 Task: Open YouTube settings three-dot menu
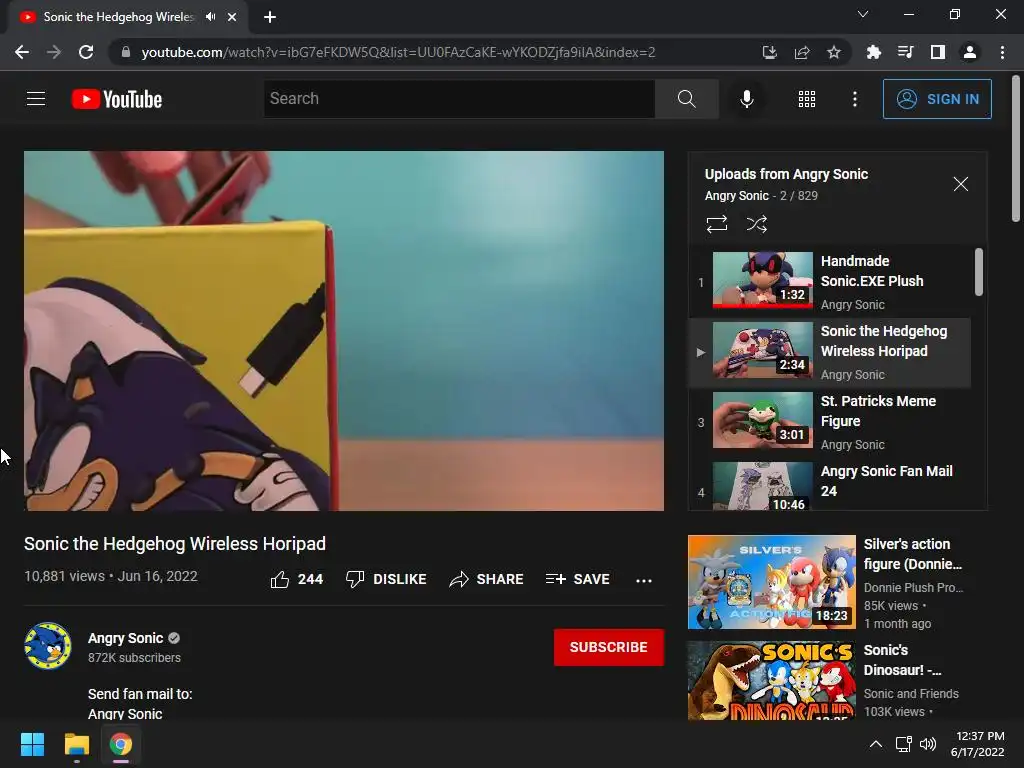coord(855,99)
